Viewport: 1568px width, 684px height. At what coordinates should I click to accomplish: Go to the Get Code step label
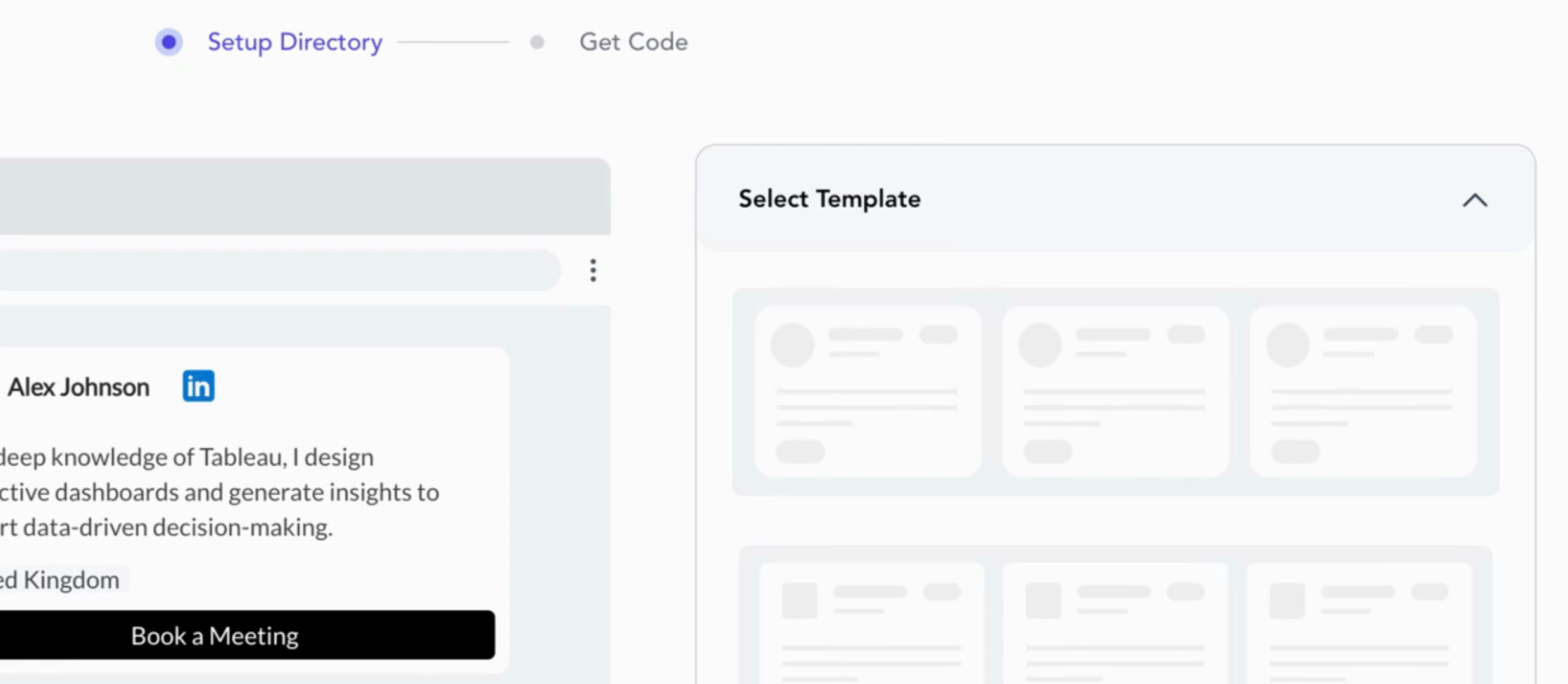click(x=633, y=42)
